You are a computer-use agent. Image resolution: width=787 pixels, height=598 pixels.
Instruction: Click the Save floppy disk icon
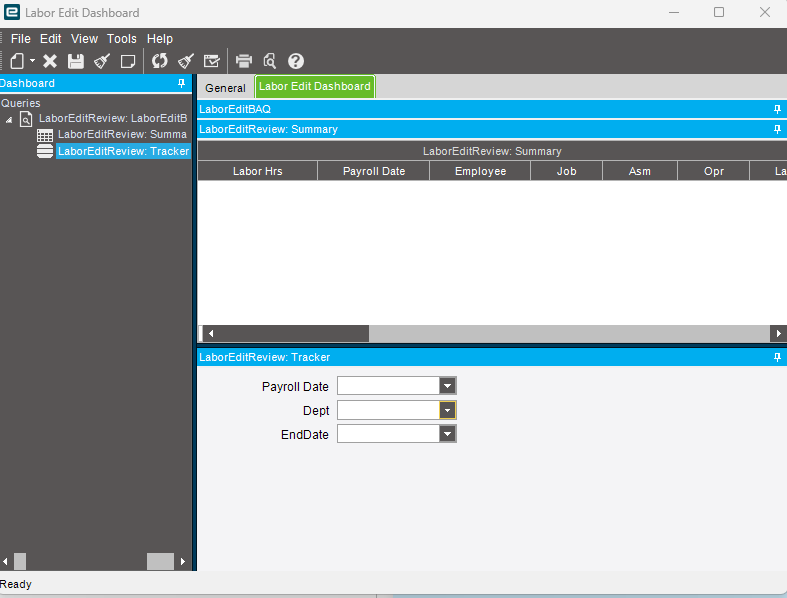(x=76, y=61)
